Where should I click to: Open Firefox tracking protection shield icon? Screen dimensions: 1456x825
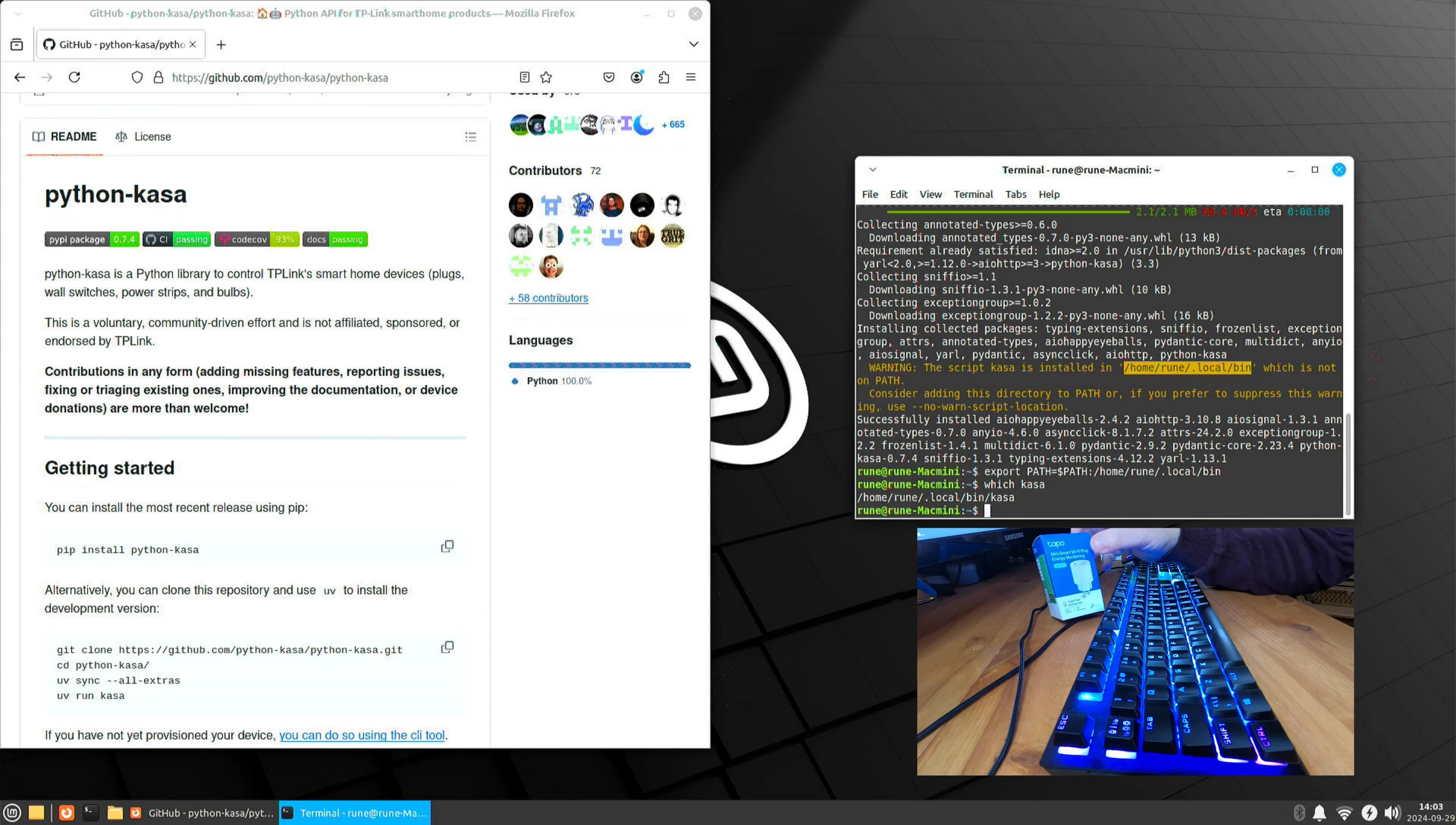(x=137, y=77)
